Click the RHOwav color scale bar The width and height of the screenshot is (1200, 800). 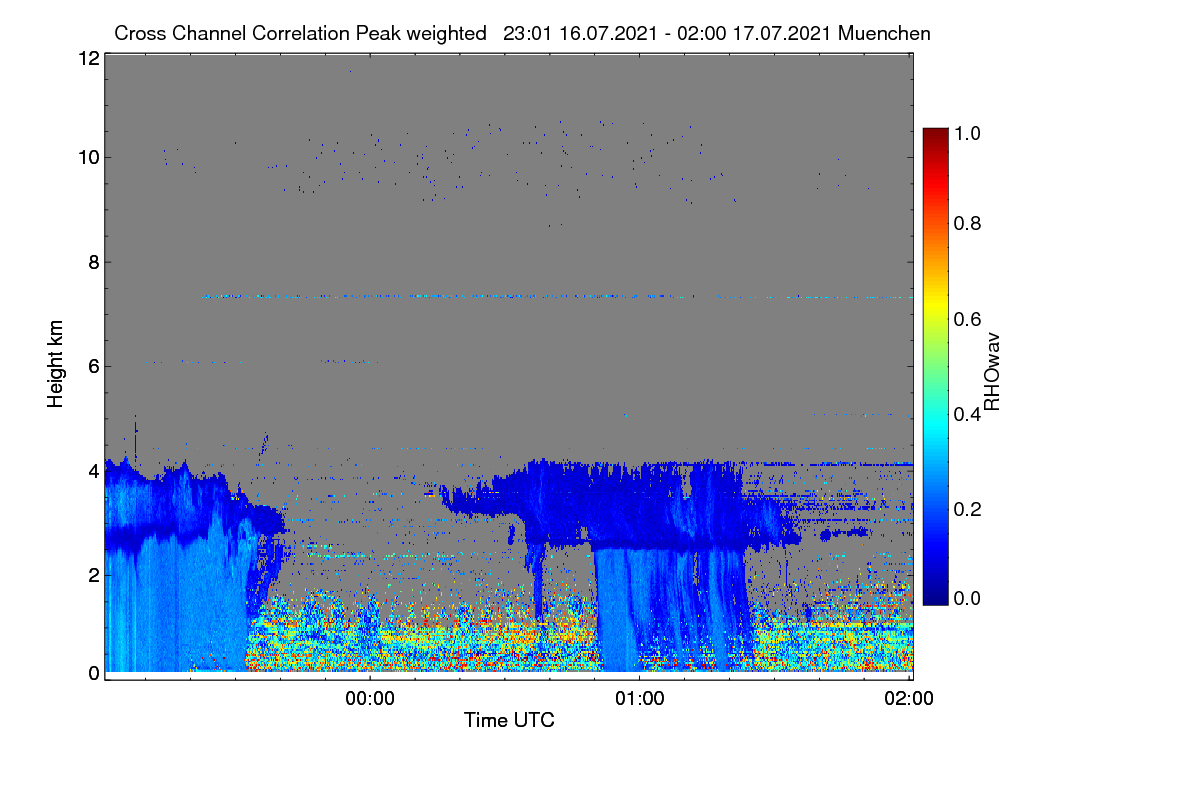(935, 366)
